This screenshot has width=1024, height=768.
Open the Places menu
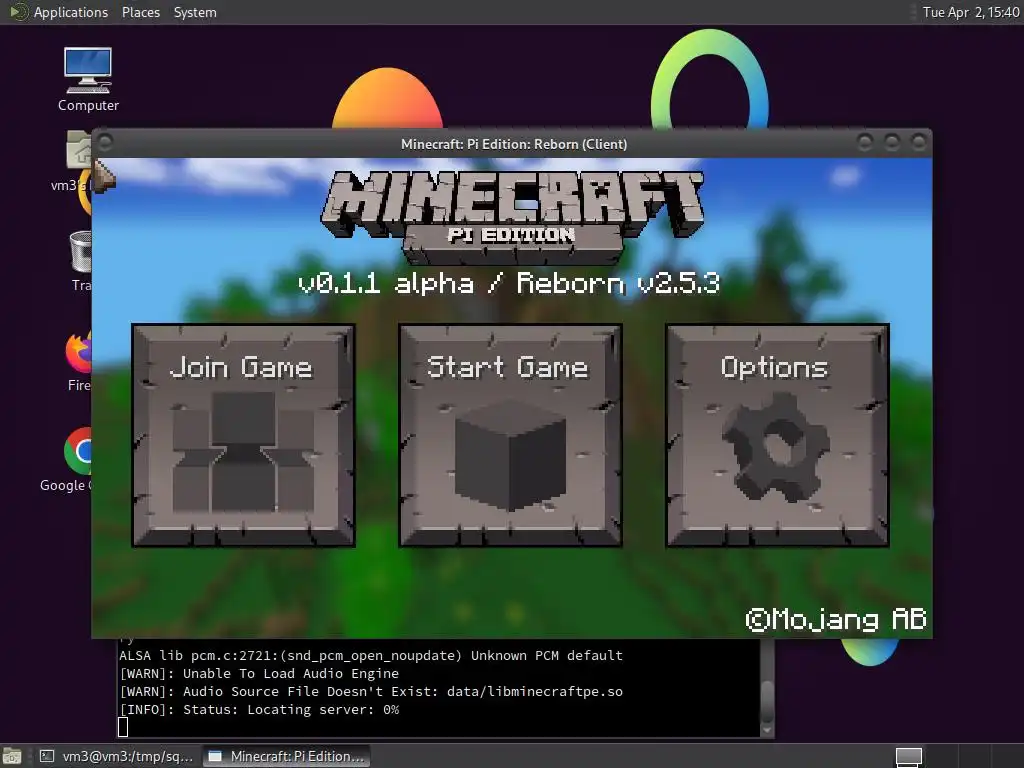tap(140, 12)
